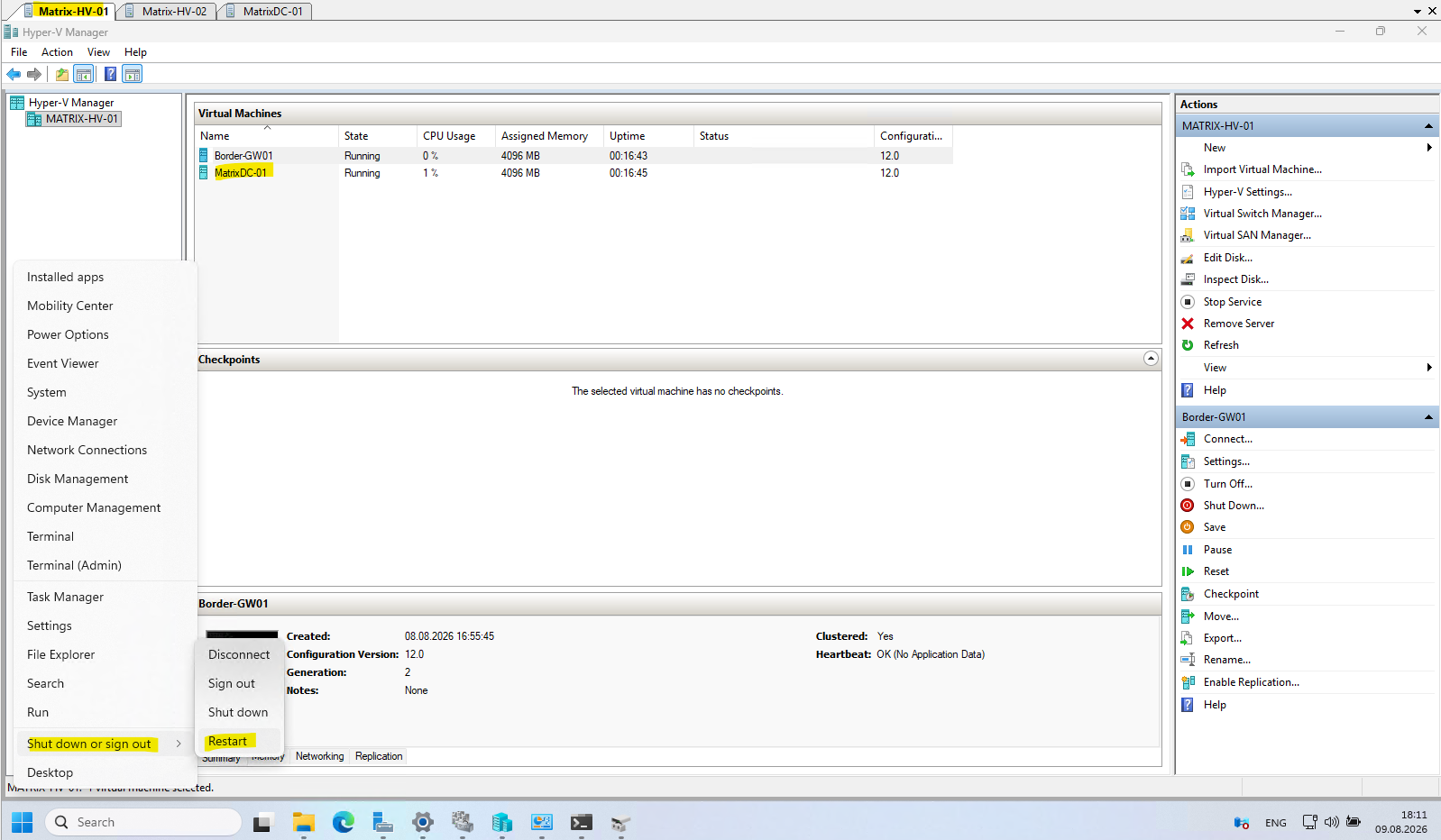The height and width of the screenshot is (840, 1441).
Task: Click the Assigned Memory column header
Action: (549, 136)
